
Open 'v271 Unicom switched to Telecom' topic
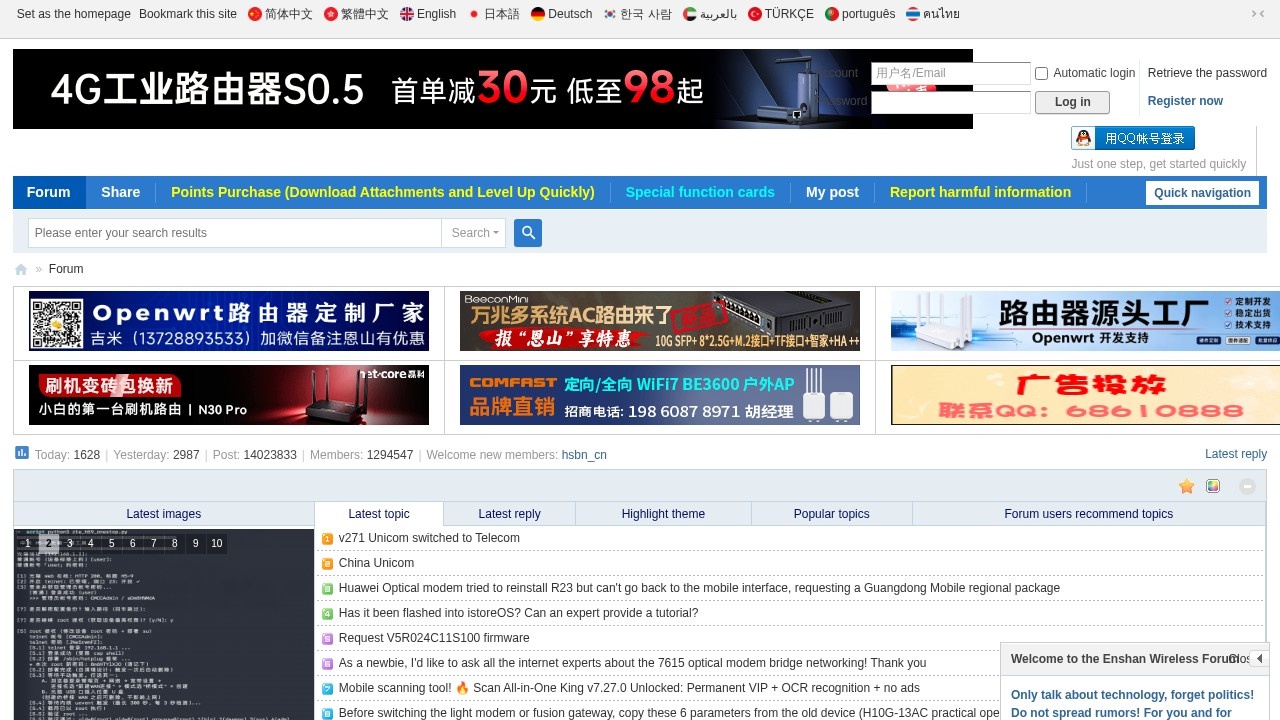pyautogui.click(x=429, y=538)
